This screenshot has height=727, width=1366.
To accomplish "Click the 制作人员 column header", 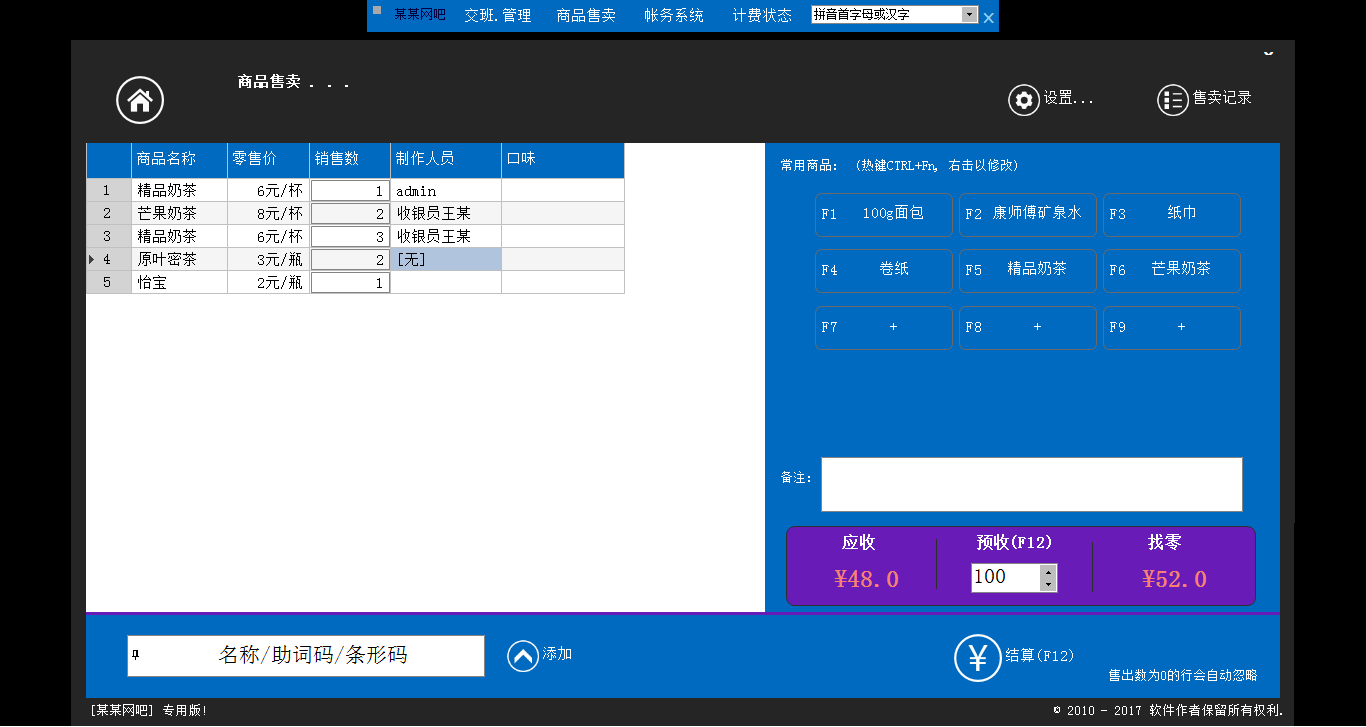I will pos(446,160).
